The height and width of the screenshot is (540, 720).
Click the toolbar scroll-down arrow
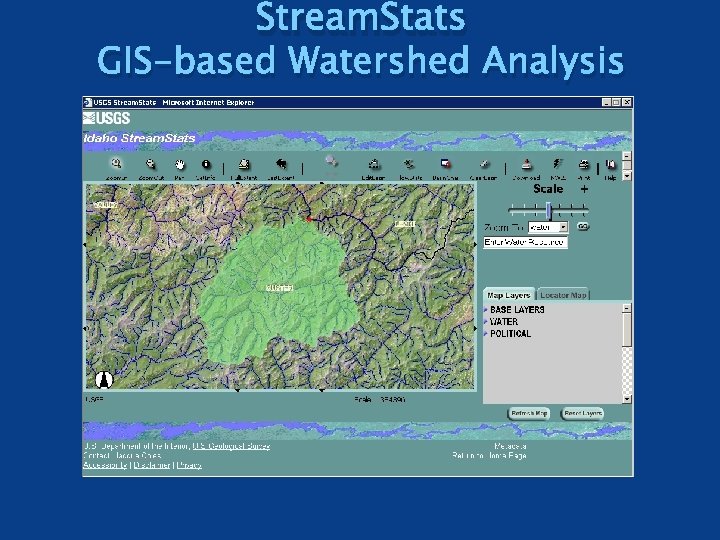[627, 176]
